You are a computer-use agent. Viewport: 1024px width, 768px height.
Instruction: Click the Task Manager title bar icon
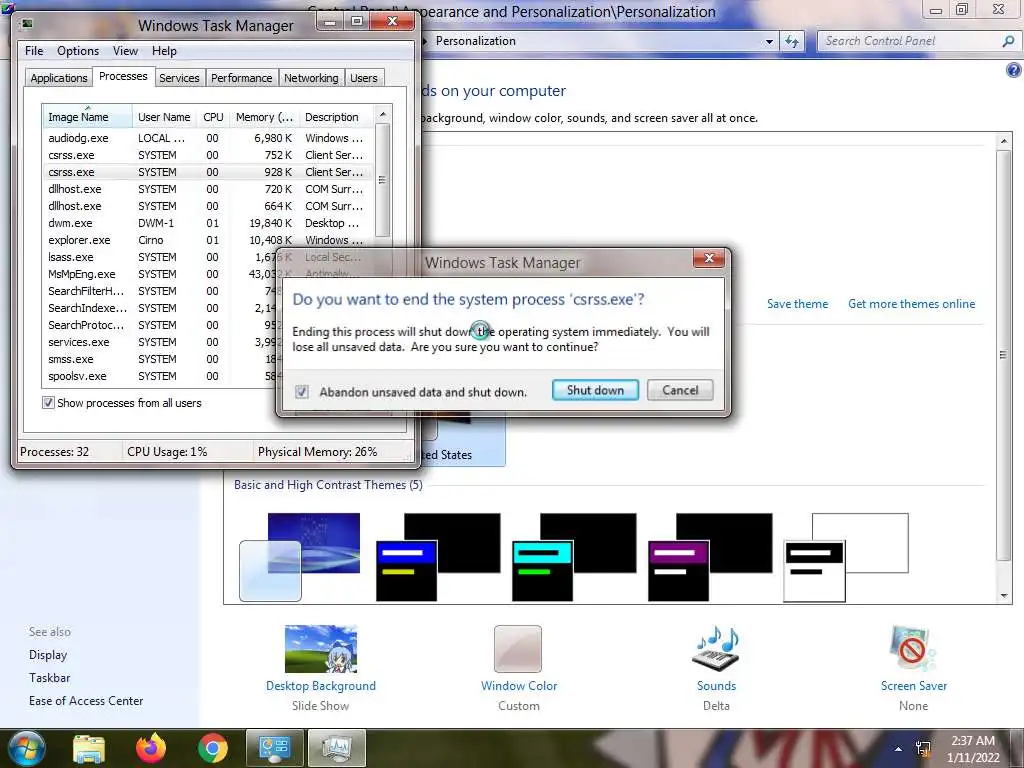click(27, 25)
